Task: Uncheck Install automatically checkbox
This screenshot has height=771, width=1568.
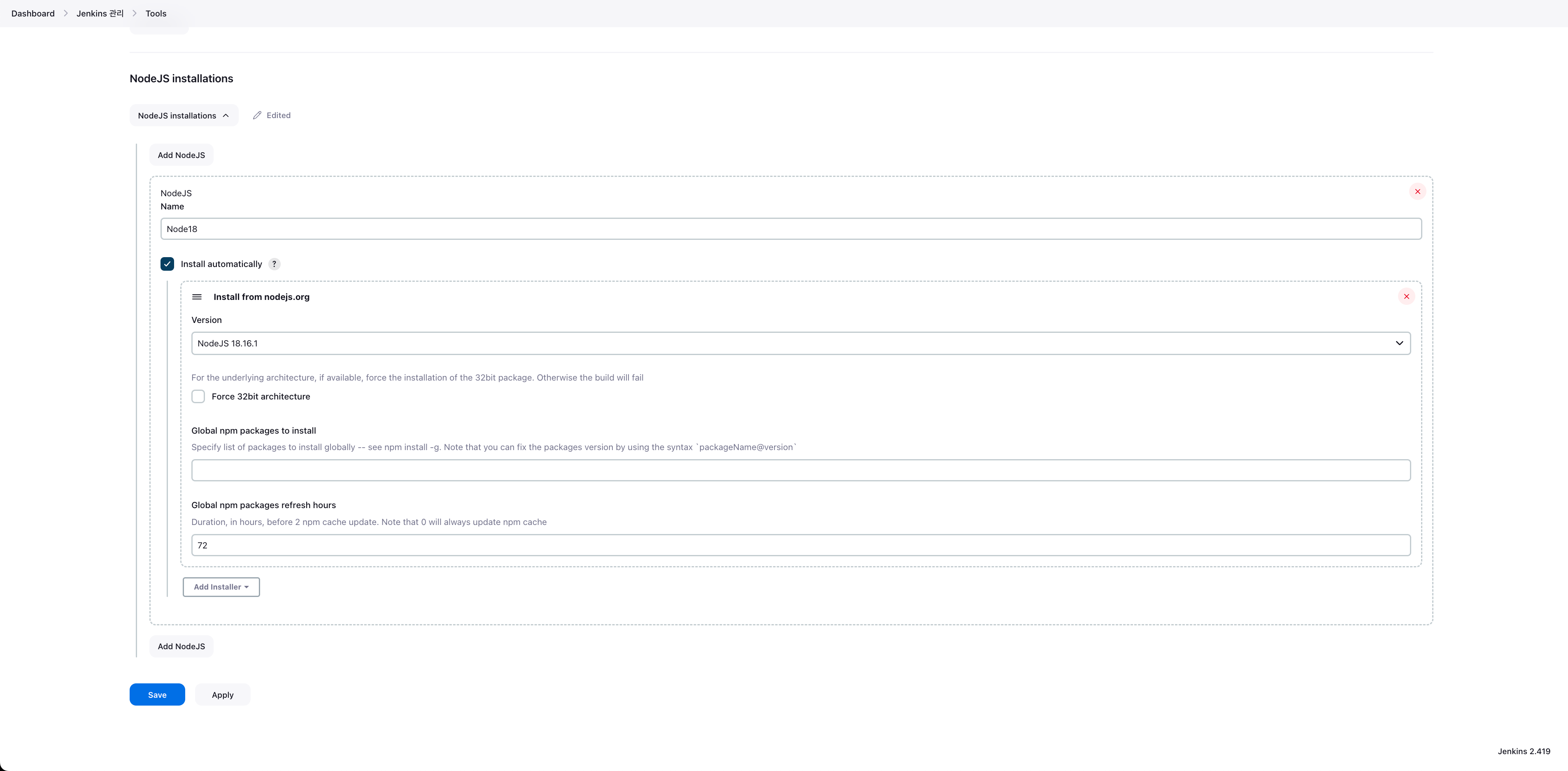Action: tap(168, 264)
